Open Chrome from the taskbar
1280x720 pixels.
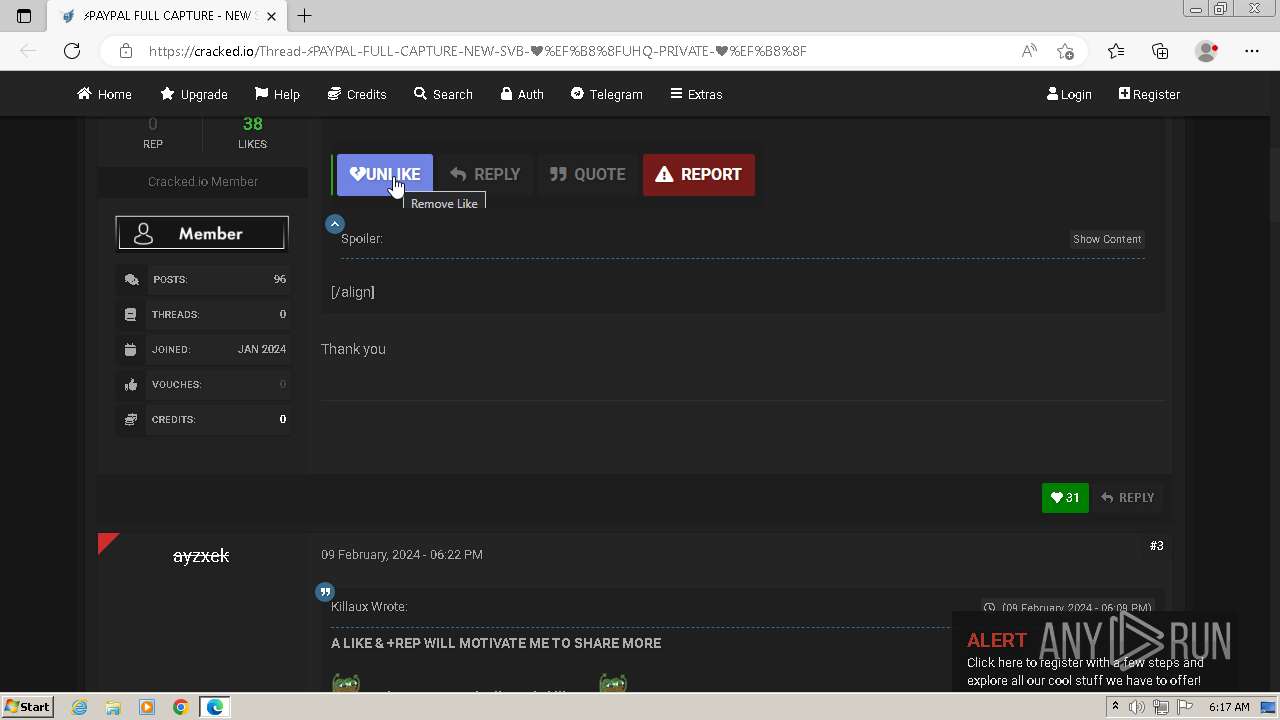[180, 707]
